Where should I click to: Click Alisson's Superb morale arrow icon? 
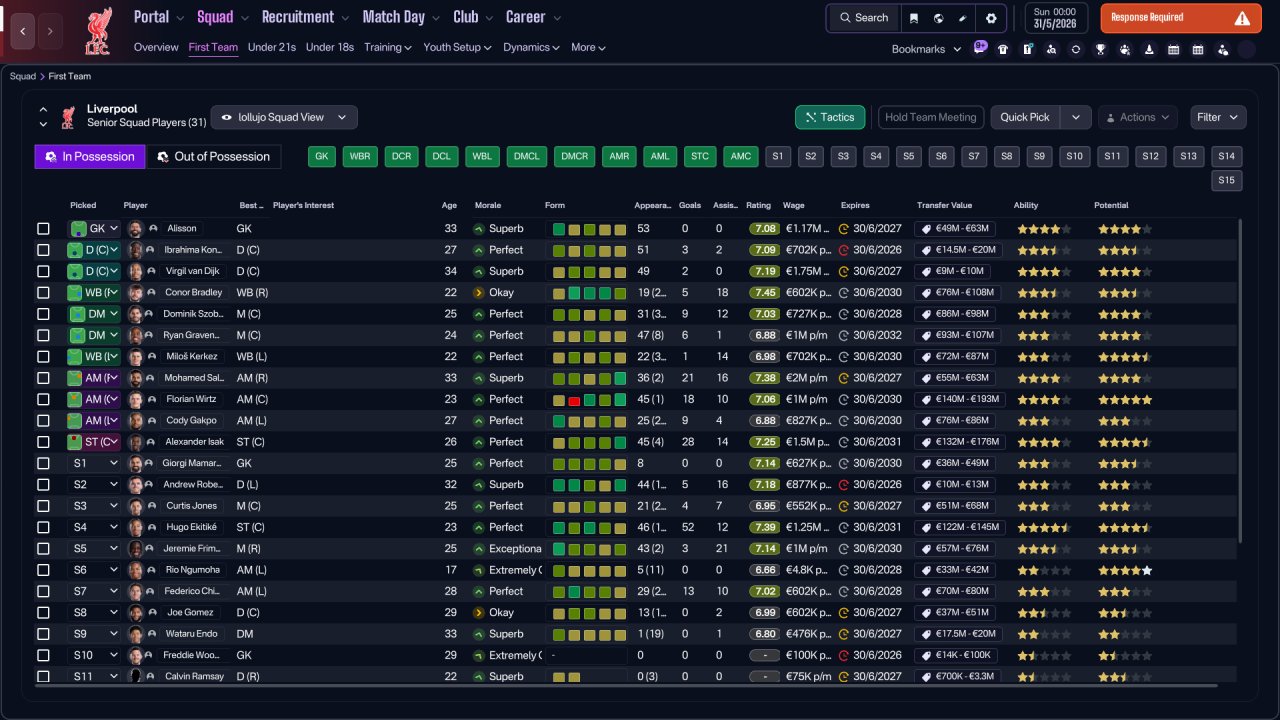(479, 229)
